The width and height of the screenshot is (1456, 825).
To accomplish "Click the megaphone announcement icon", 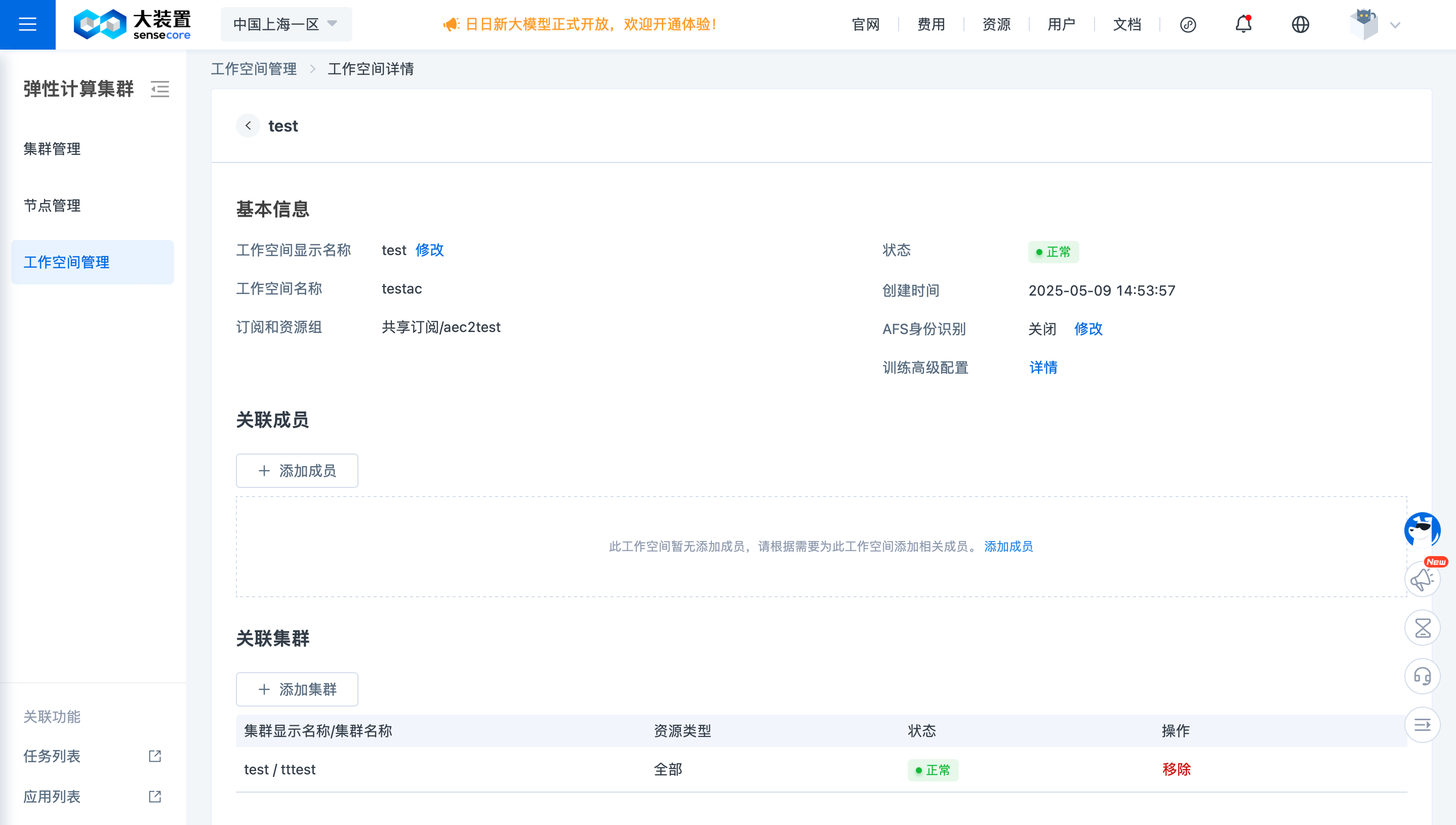I will pos(451,24).
